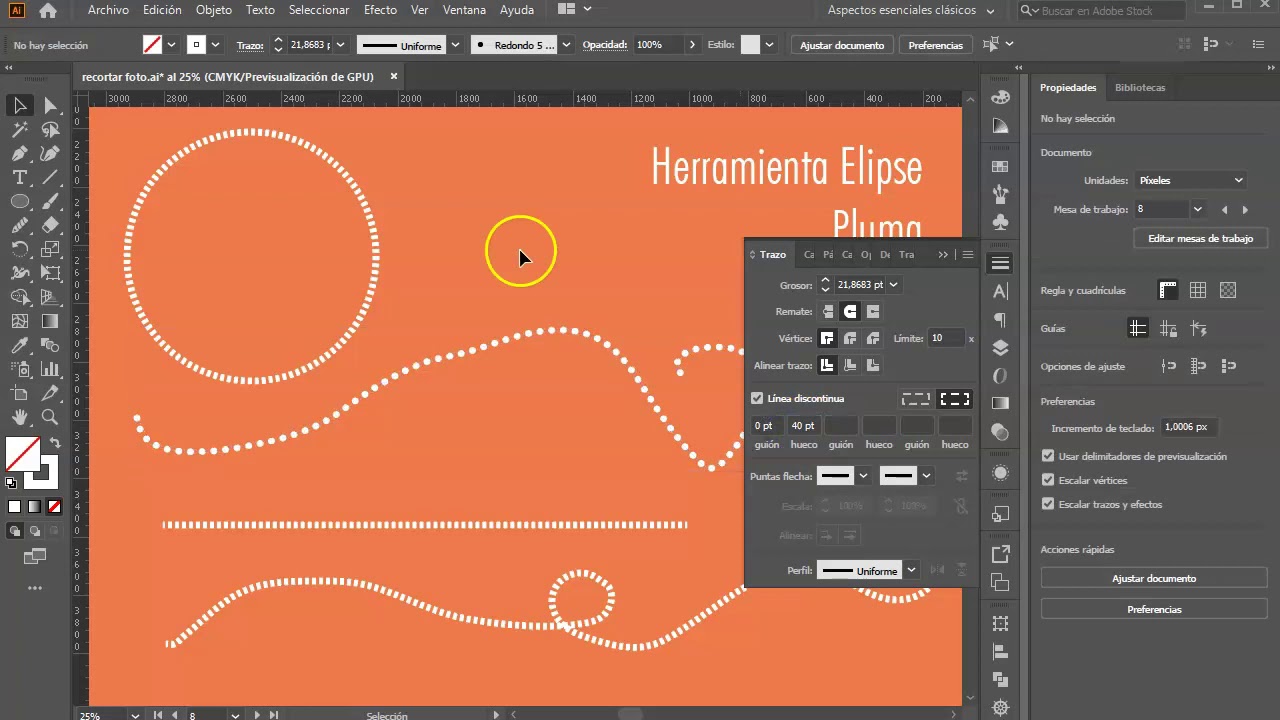The width and height of the screenshot is (1280, 720).
Task: Select the rounded corner option for Vértice
Action: coord(851,338)
